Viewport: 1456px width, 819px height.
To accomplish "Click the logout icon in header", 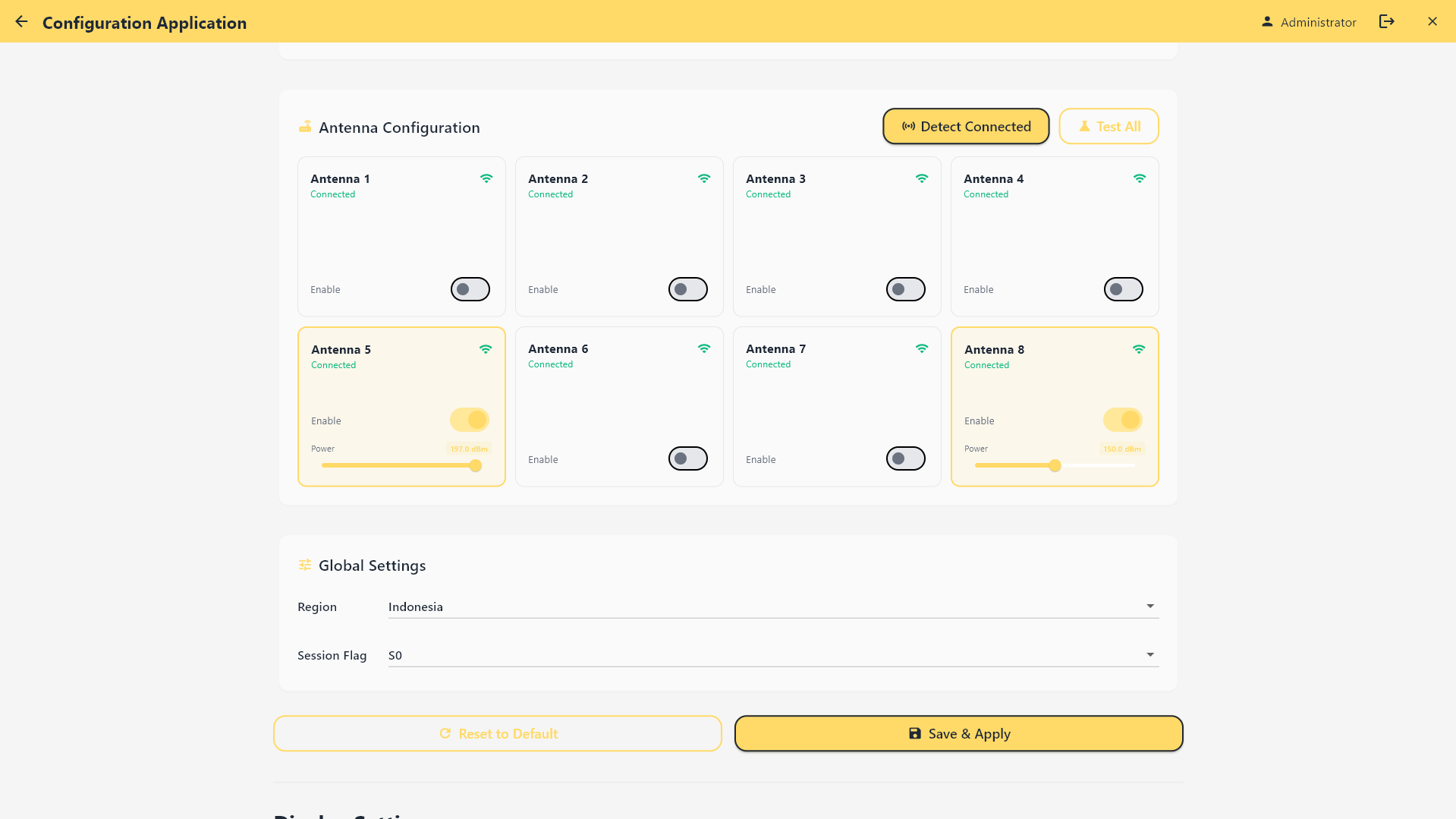I will pyautogui.click(x=1386, y=22).
